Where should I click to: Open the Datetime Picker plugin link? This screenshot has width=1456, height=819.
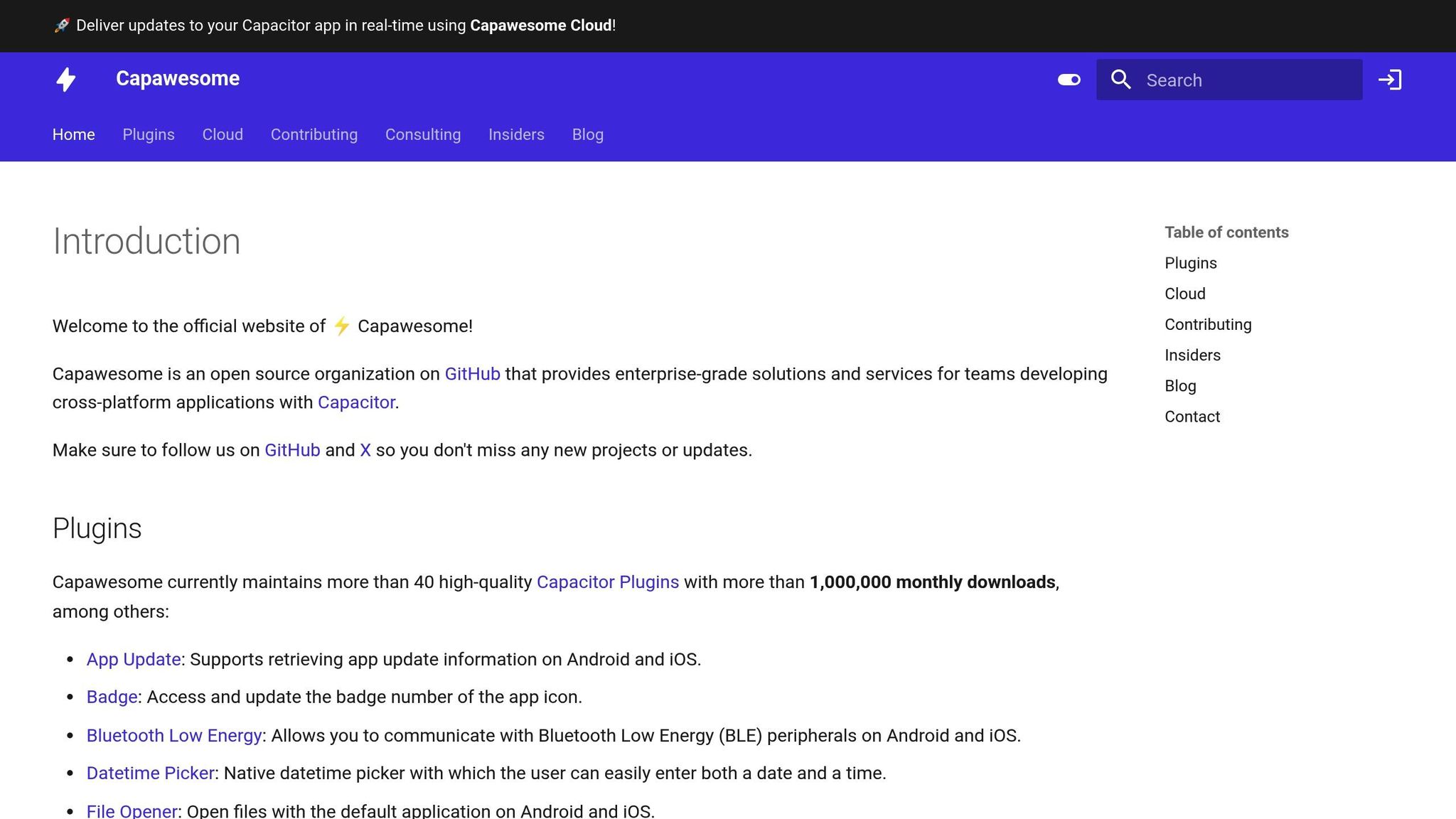[x=151, y=773]
